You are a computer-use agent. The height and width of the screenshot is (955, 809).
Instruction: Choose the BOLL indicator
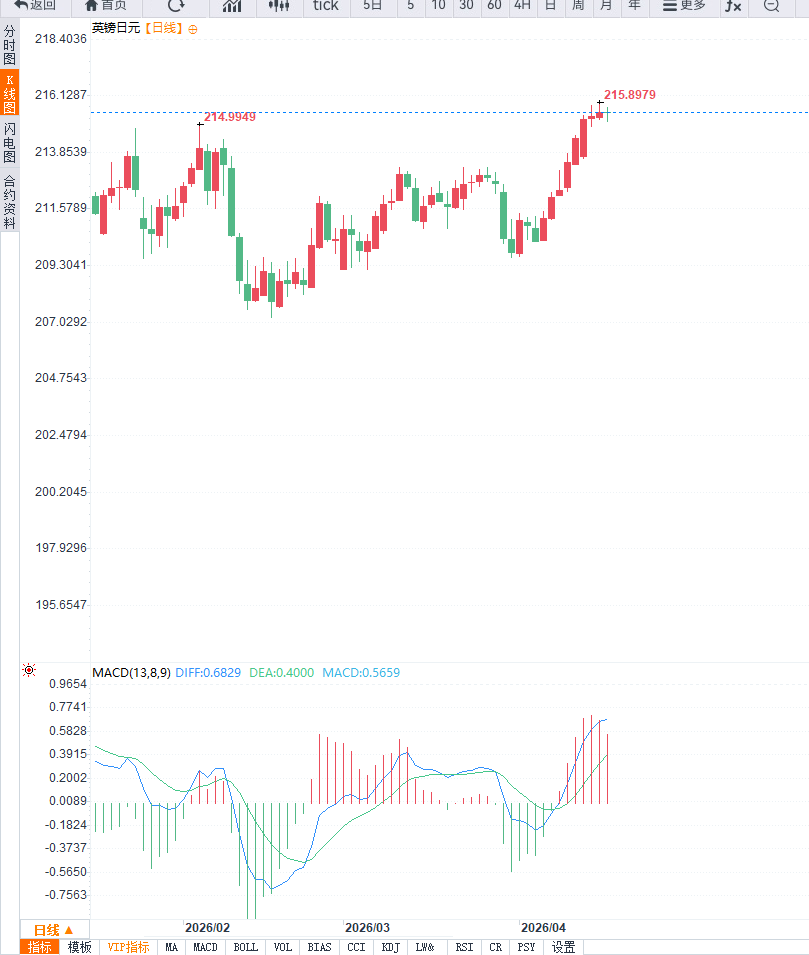click(246, 947)
